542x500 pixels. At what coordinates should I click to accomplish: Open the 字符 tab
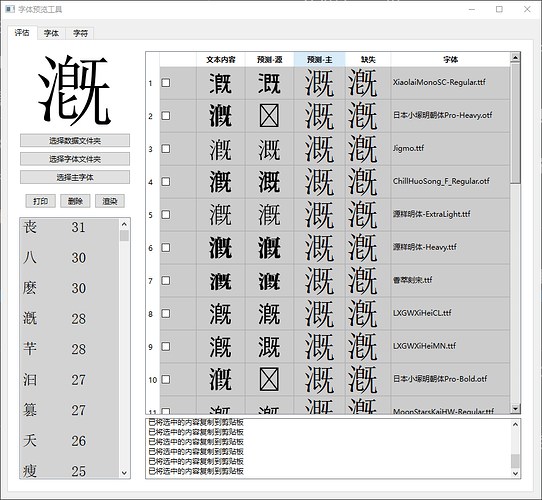pos(80,33)
